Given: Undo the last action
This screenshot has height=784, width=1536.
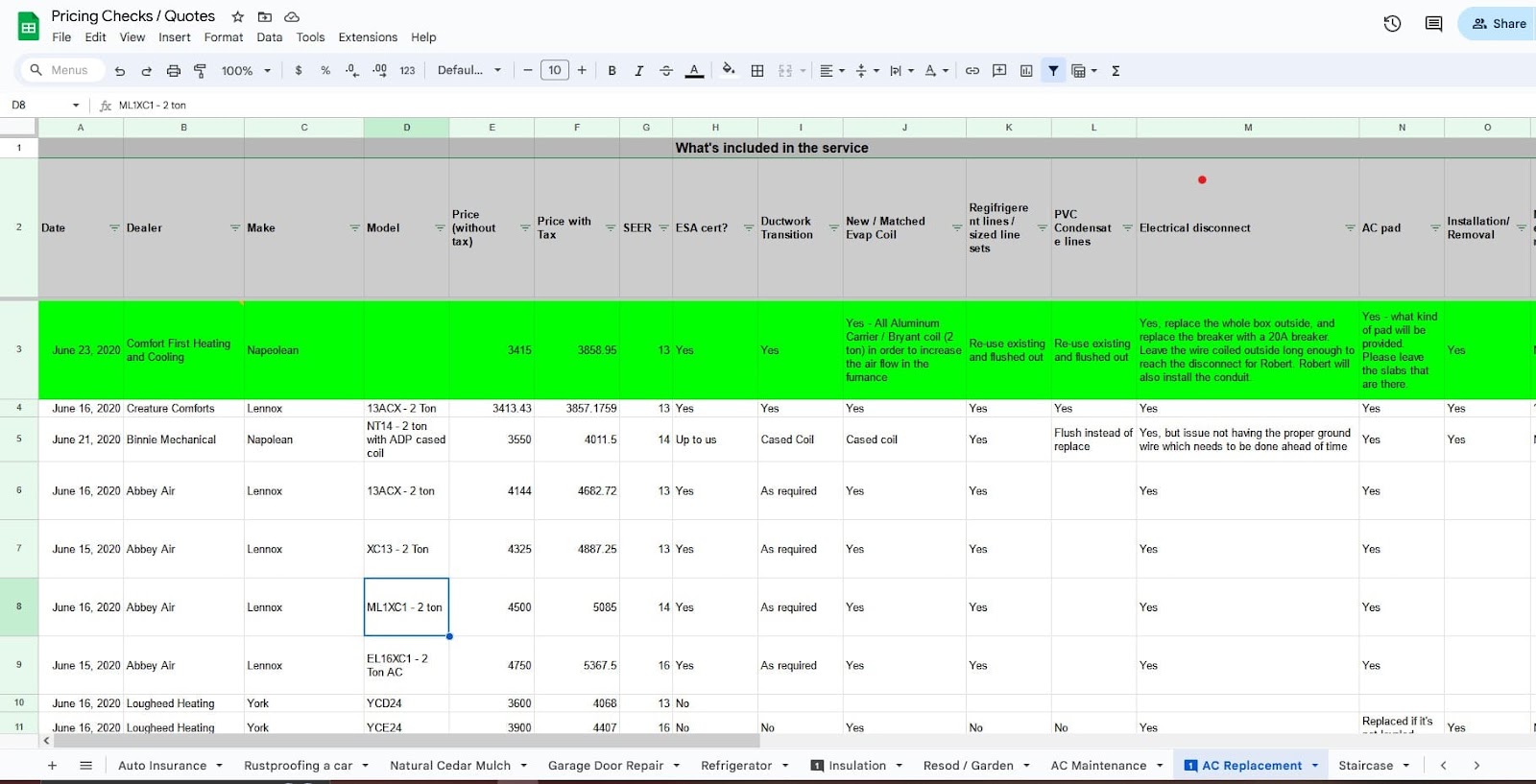Looking at the screenshot, I should point(120,71).
